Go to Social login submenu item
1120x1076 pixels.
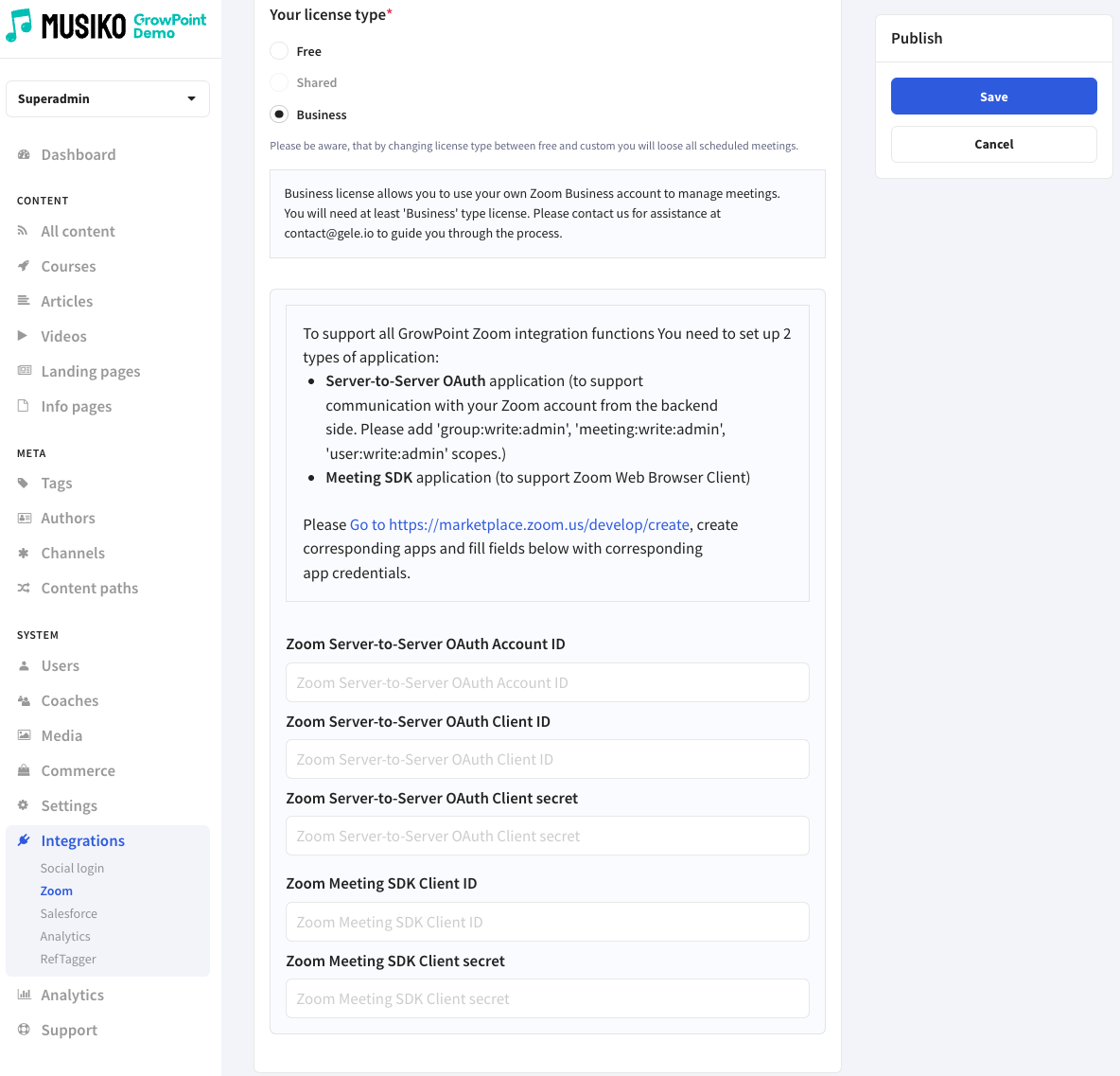point(72,869)
